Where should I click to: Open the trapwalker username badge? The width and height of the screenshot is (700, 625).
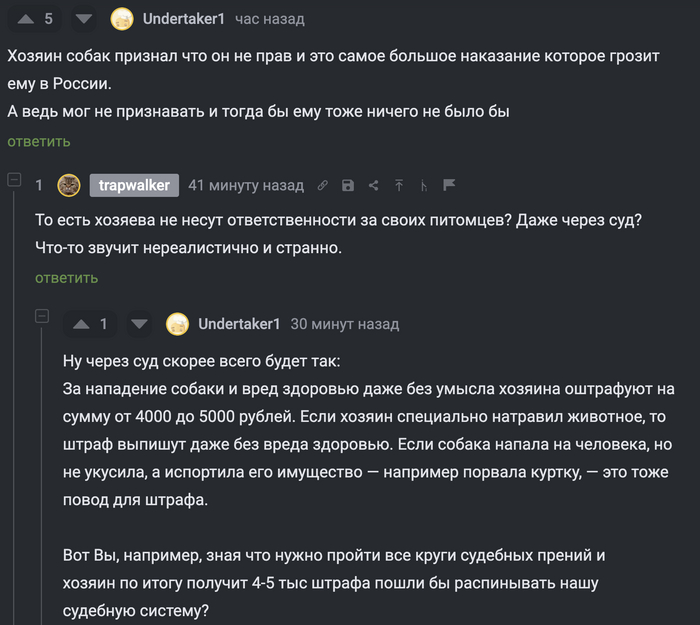134,185
